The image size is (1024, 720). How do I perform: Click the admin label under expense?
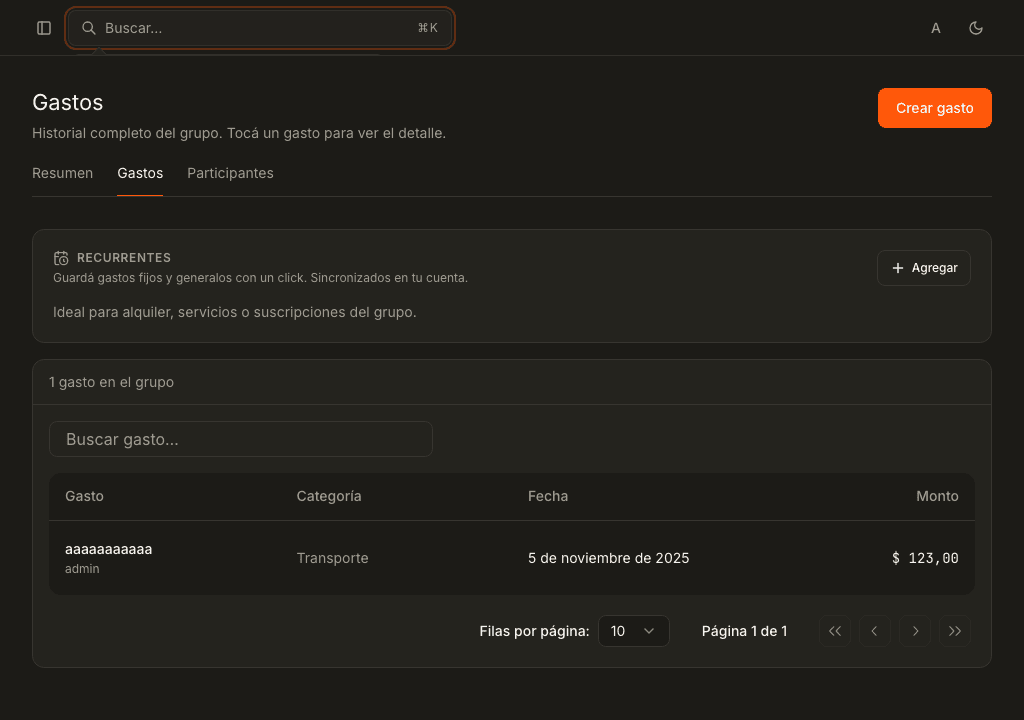pyautogui.click(x=82, y=569)
